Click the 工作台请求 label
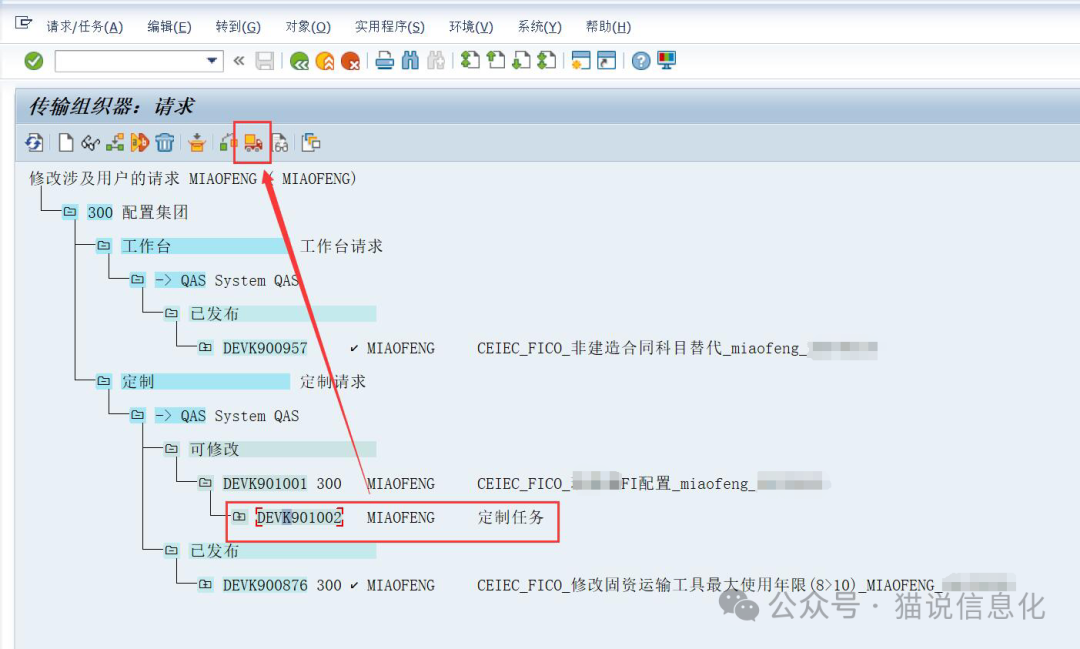The width and height of the screenshot is (1080, 649). tap(342, 246)
